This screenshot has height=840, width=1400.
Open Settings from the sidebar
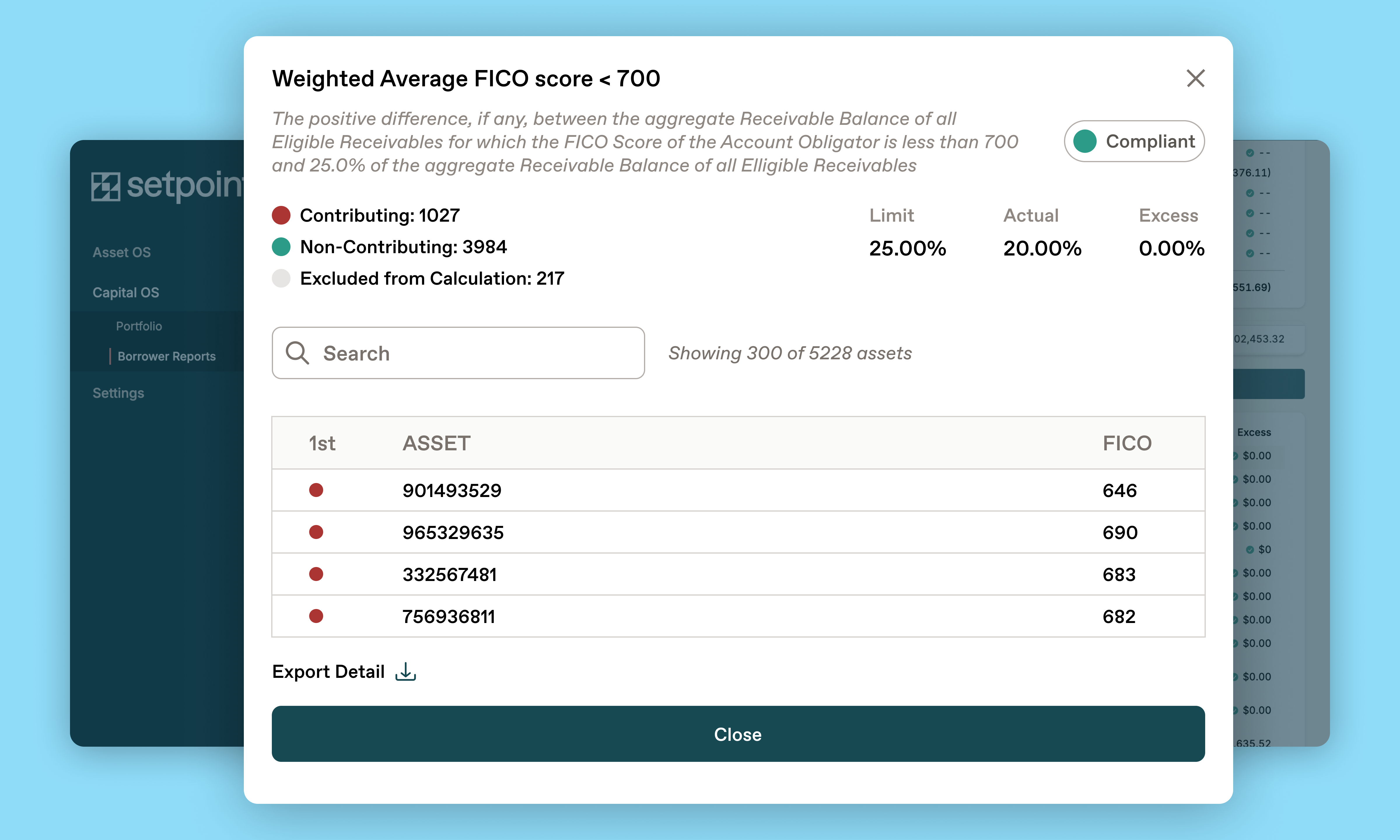tap(118, 393)
